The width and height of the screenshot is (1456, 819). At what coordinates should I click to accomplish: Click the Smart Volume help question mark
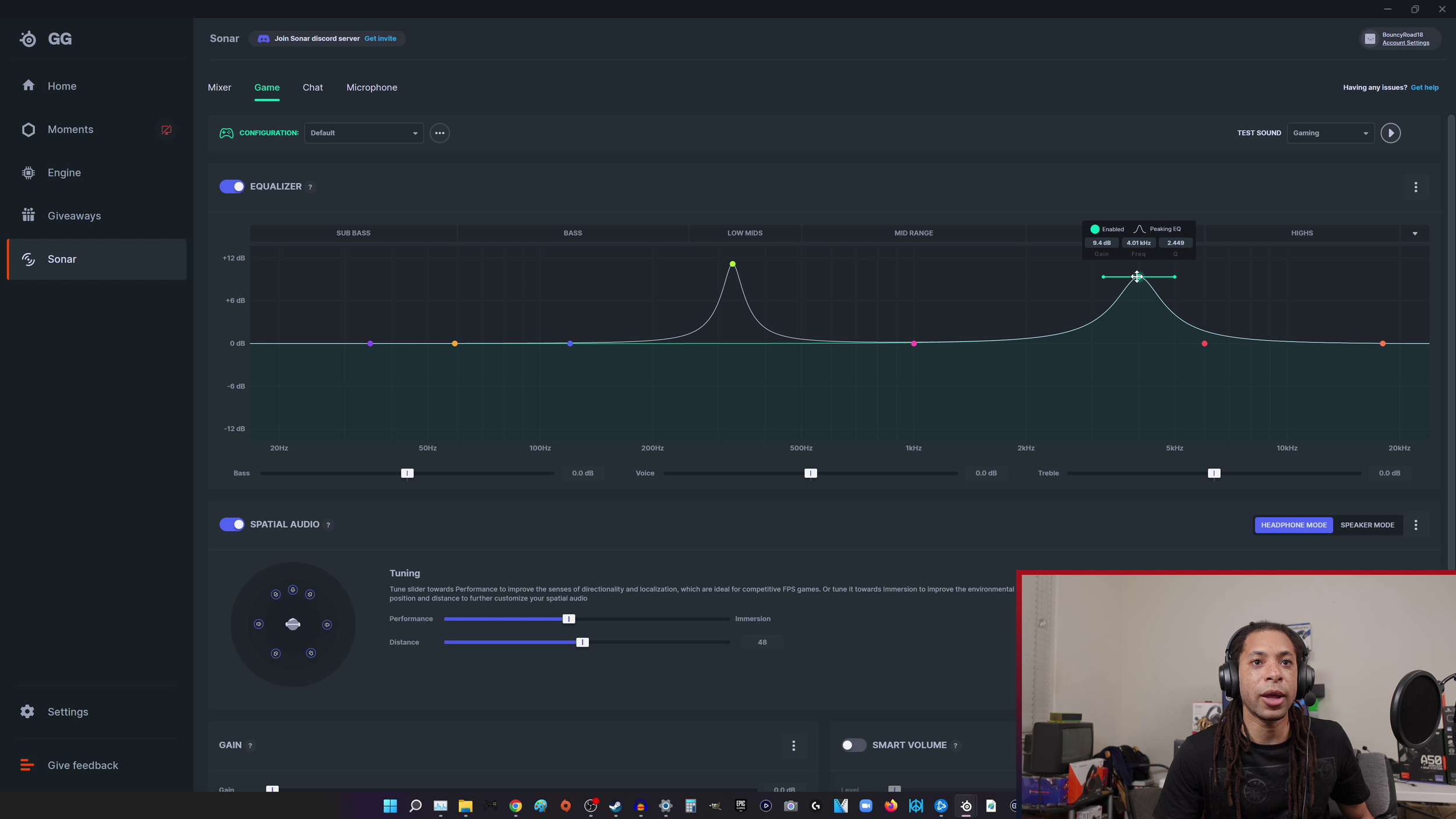(x=955, y=746)
